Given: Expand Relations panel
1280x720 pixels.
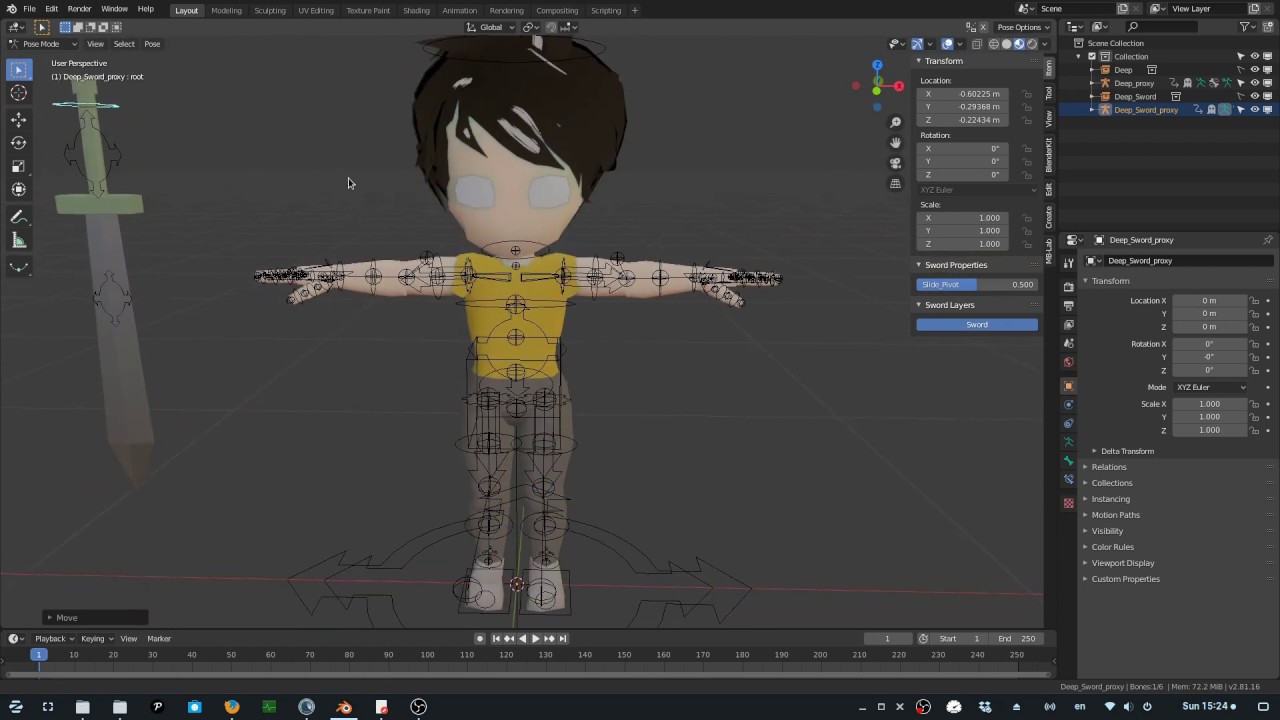Looking at the screenshot, I should tap(1108, 467).
